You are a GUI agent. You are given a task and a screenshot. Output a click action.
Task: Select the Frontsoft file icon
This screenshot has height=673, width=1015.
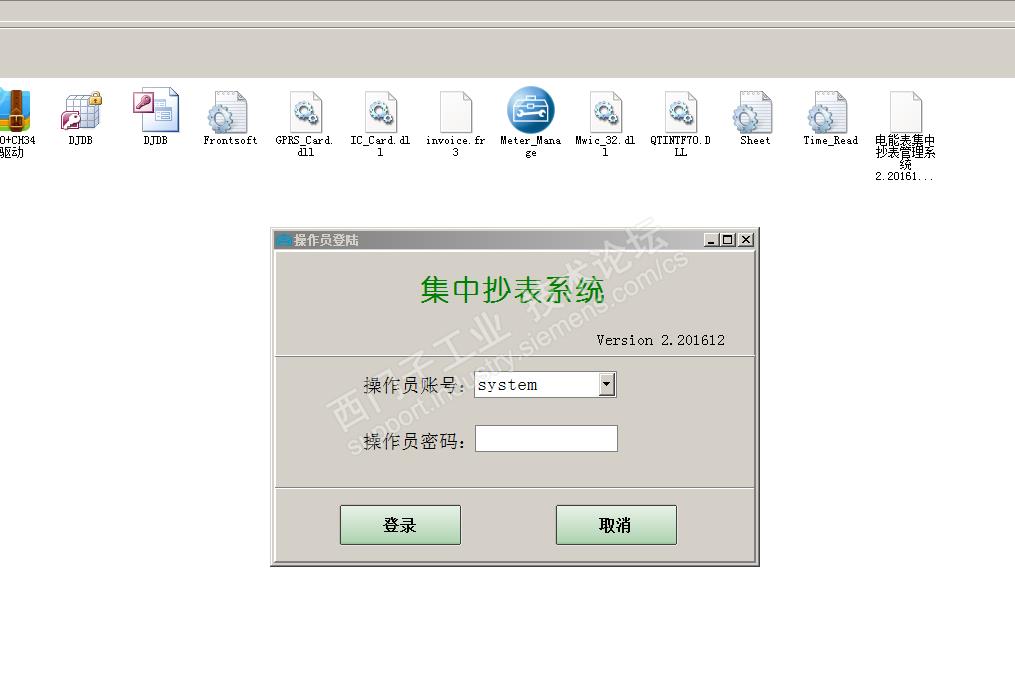coord(228,112)
